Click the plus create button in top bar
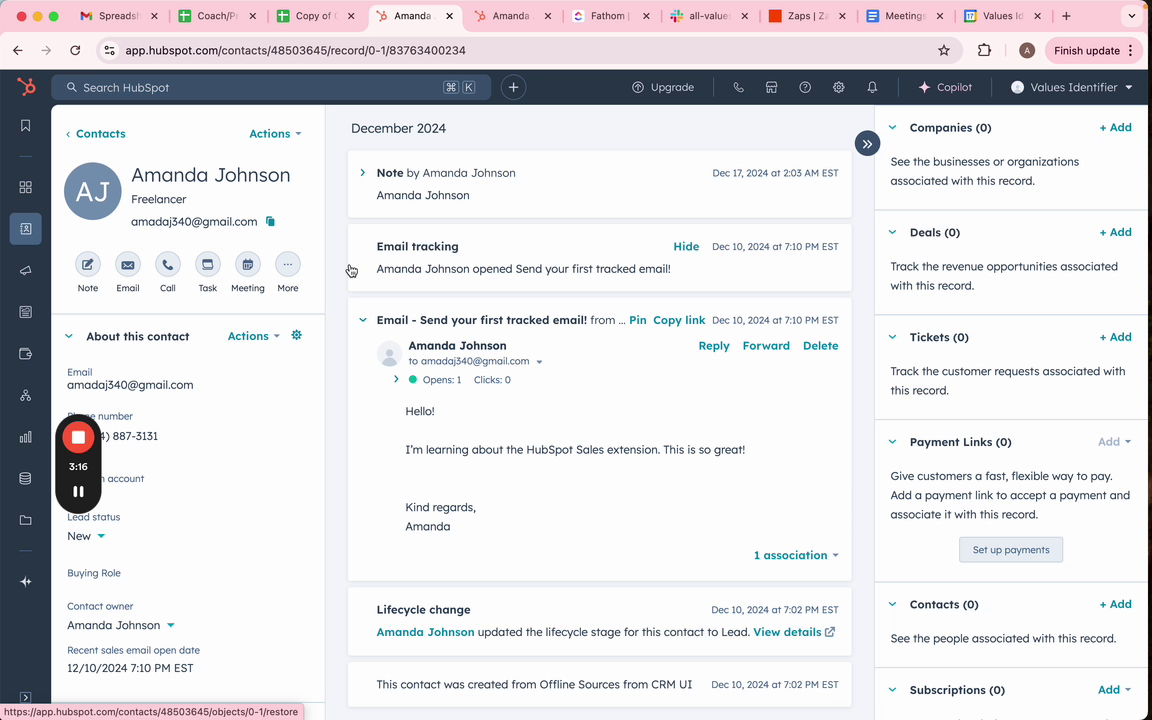1152x720 pixels. tap(514, 87)
